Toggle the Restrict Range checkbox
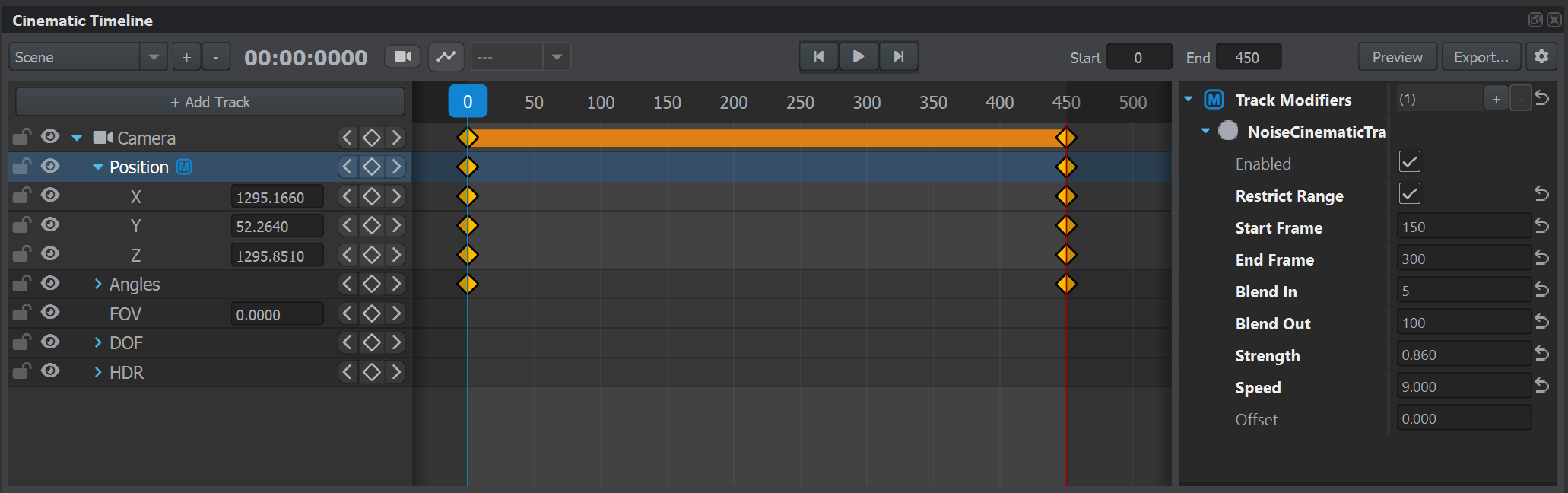 [1410, 194]
